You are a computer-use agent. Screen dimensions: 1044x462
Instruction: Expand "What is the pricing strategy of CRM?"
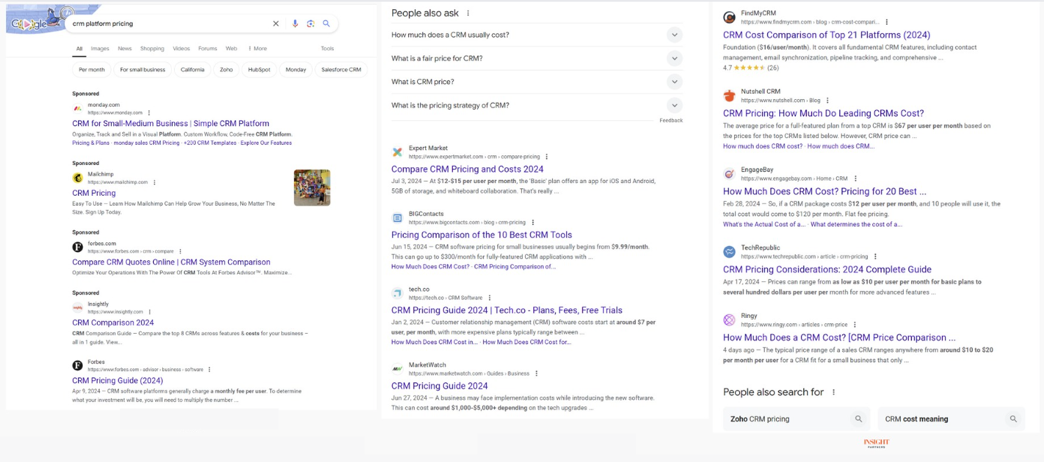click(674, 105)
